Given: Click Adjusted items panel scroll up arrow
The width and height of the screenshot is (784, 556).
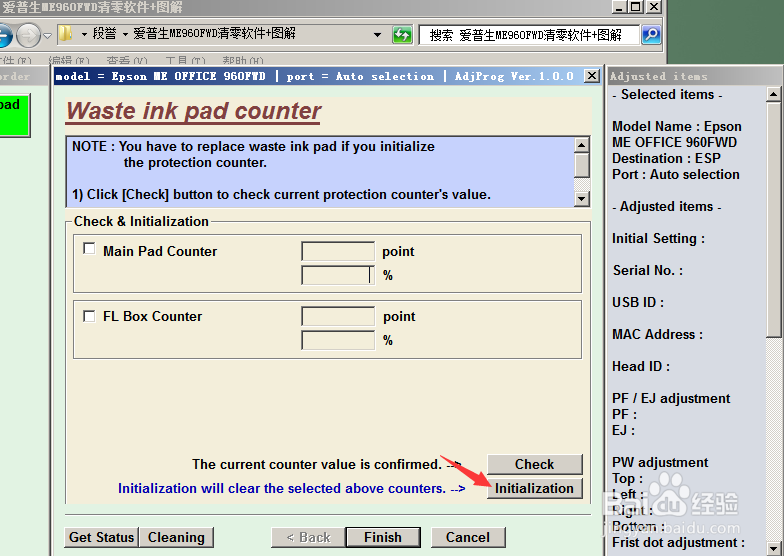Looking at the screenshot, I should (x=774, y=94).
